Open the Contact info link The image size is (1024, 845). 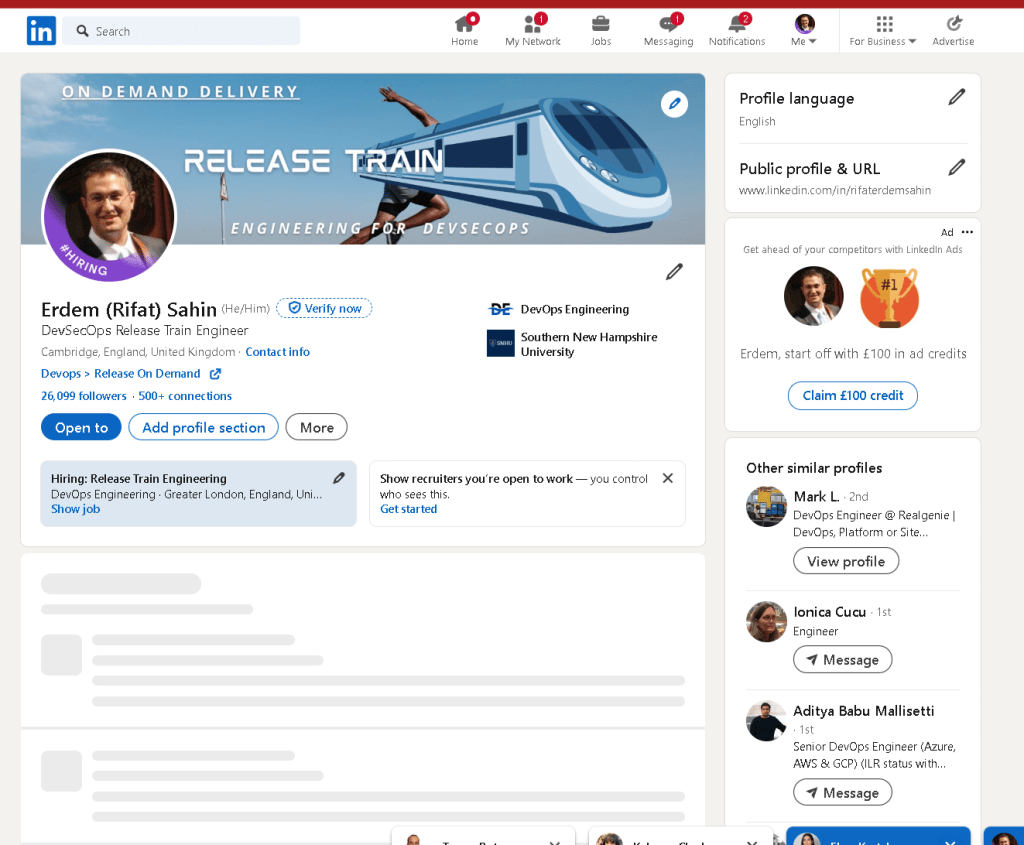pyautogui.click(x=278, y=352)
